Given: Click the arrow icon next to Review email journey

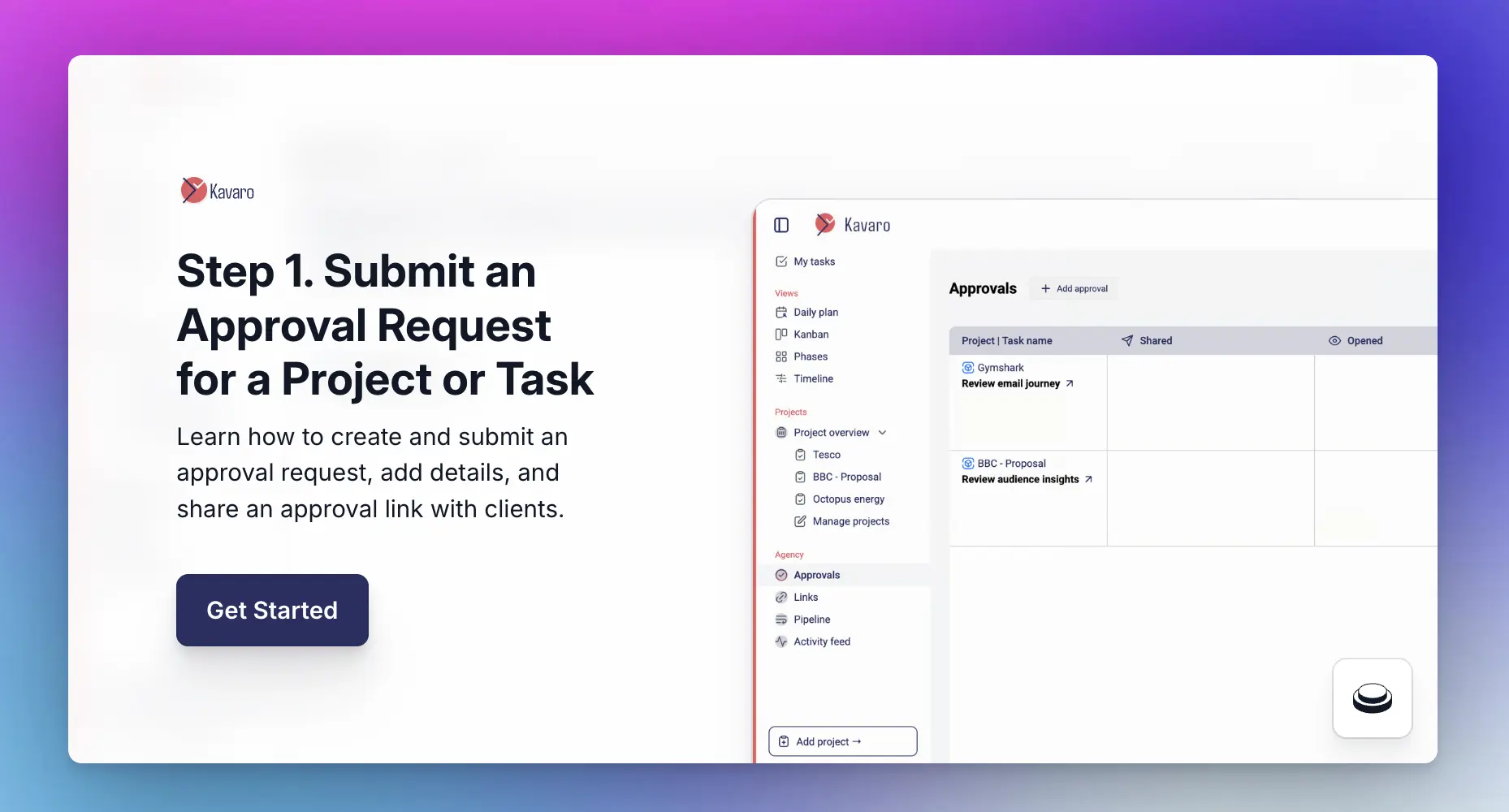Looking at the screenshot, I should [1070, 383].
